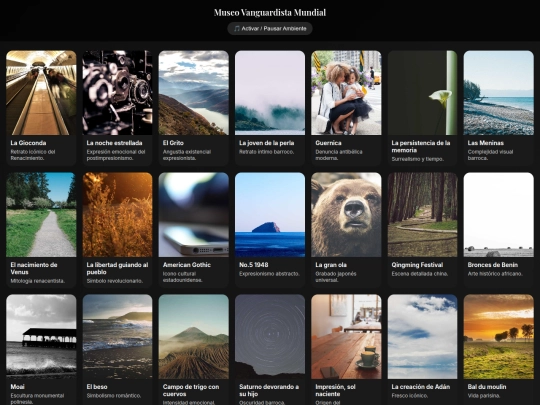Open the Las Meninas beach image
Image resolution: width=540 pixels, height=405 pixels.
click(x=499, y=93)
